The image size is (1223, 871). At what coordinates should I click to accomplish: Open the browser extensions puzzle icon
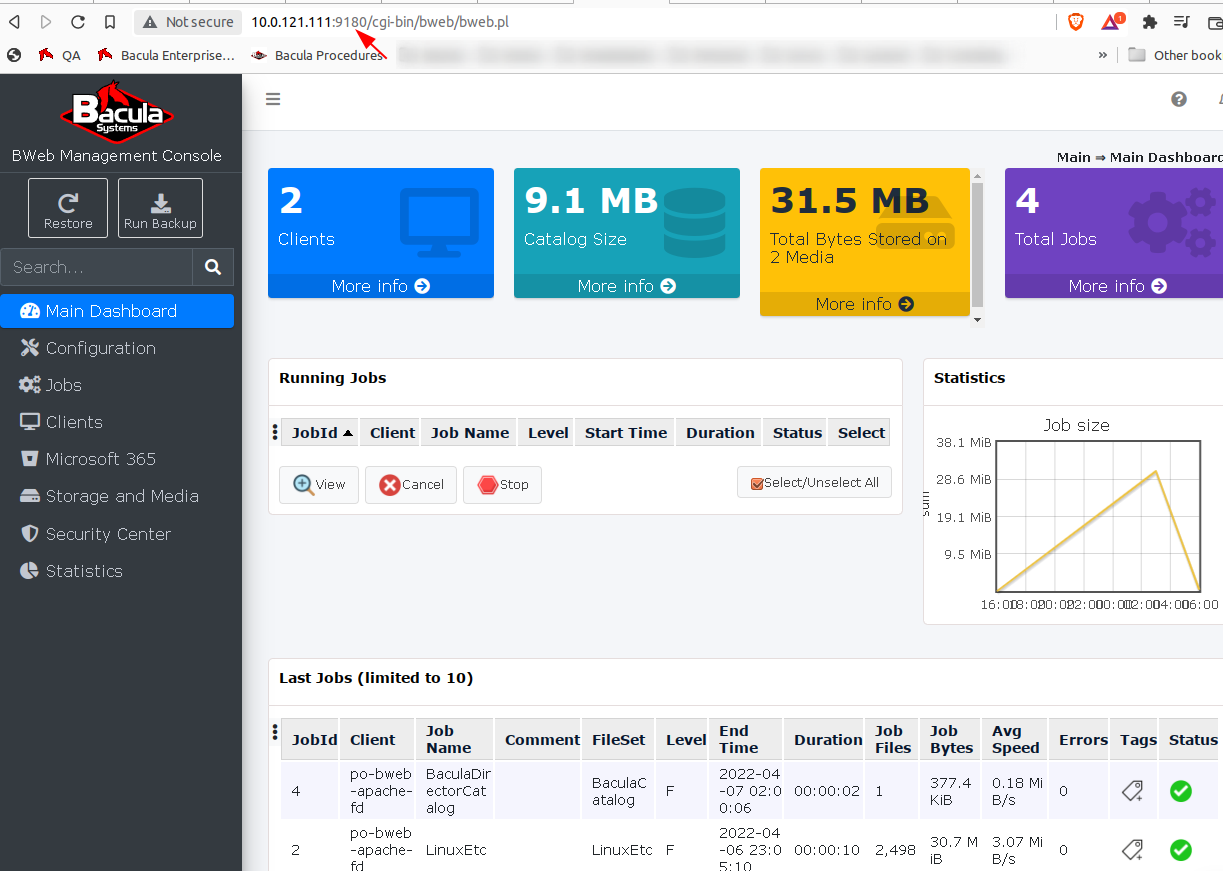[1149, 22]
